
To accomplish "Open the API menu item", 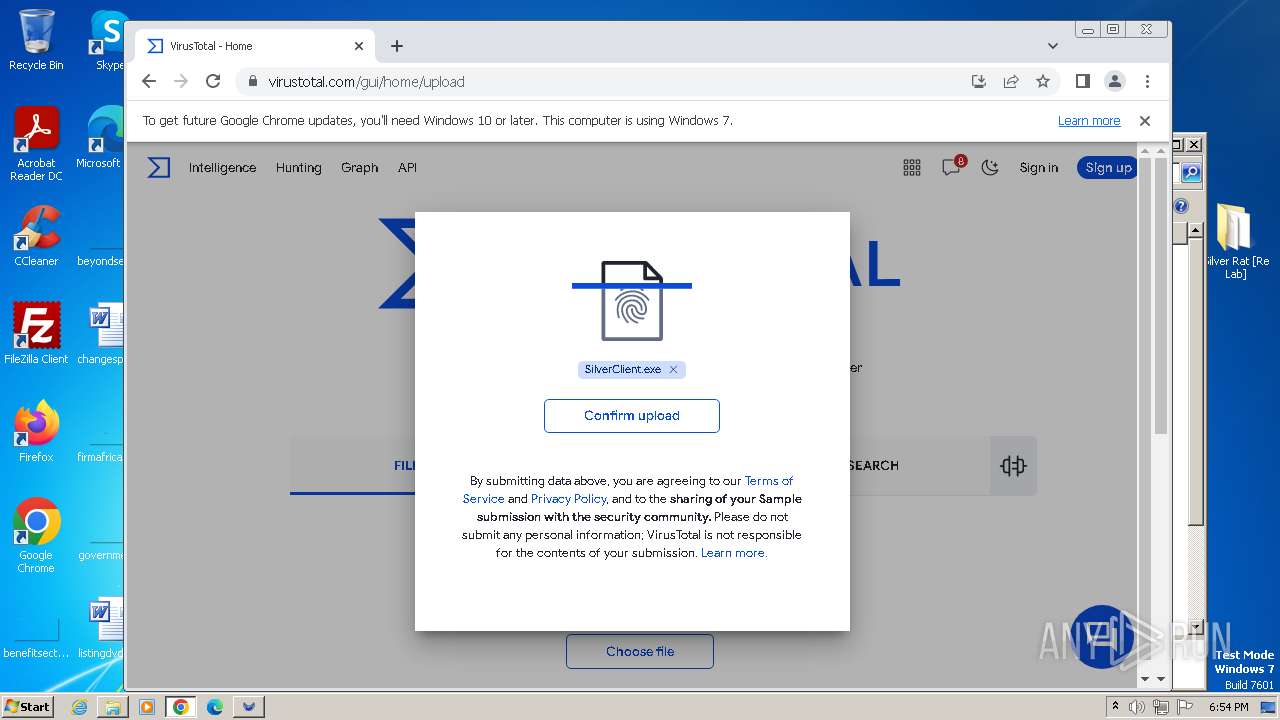I will point(407,168).
